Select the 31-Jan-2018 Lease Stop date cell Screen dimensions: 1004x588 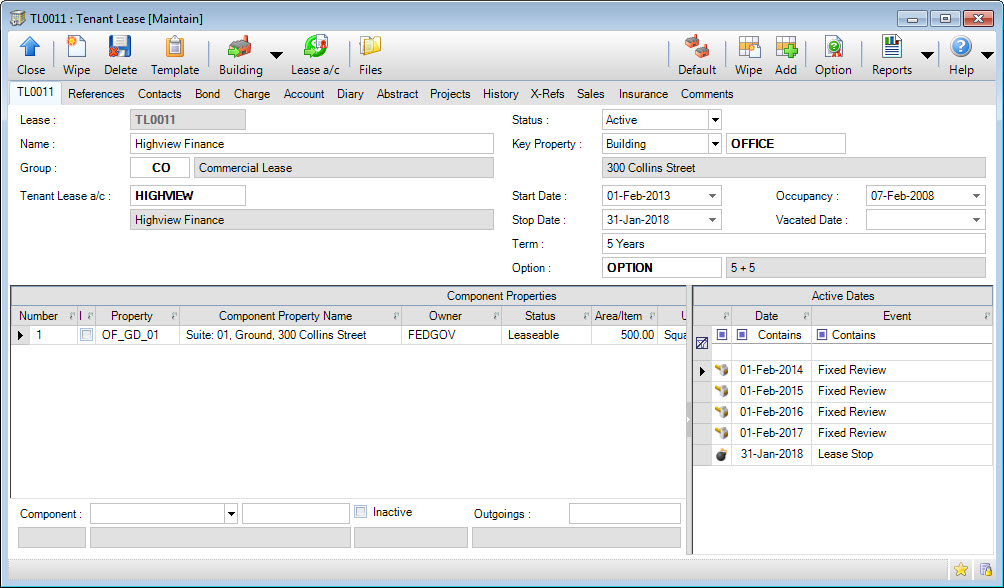(x=772, y=454)
